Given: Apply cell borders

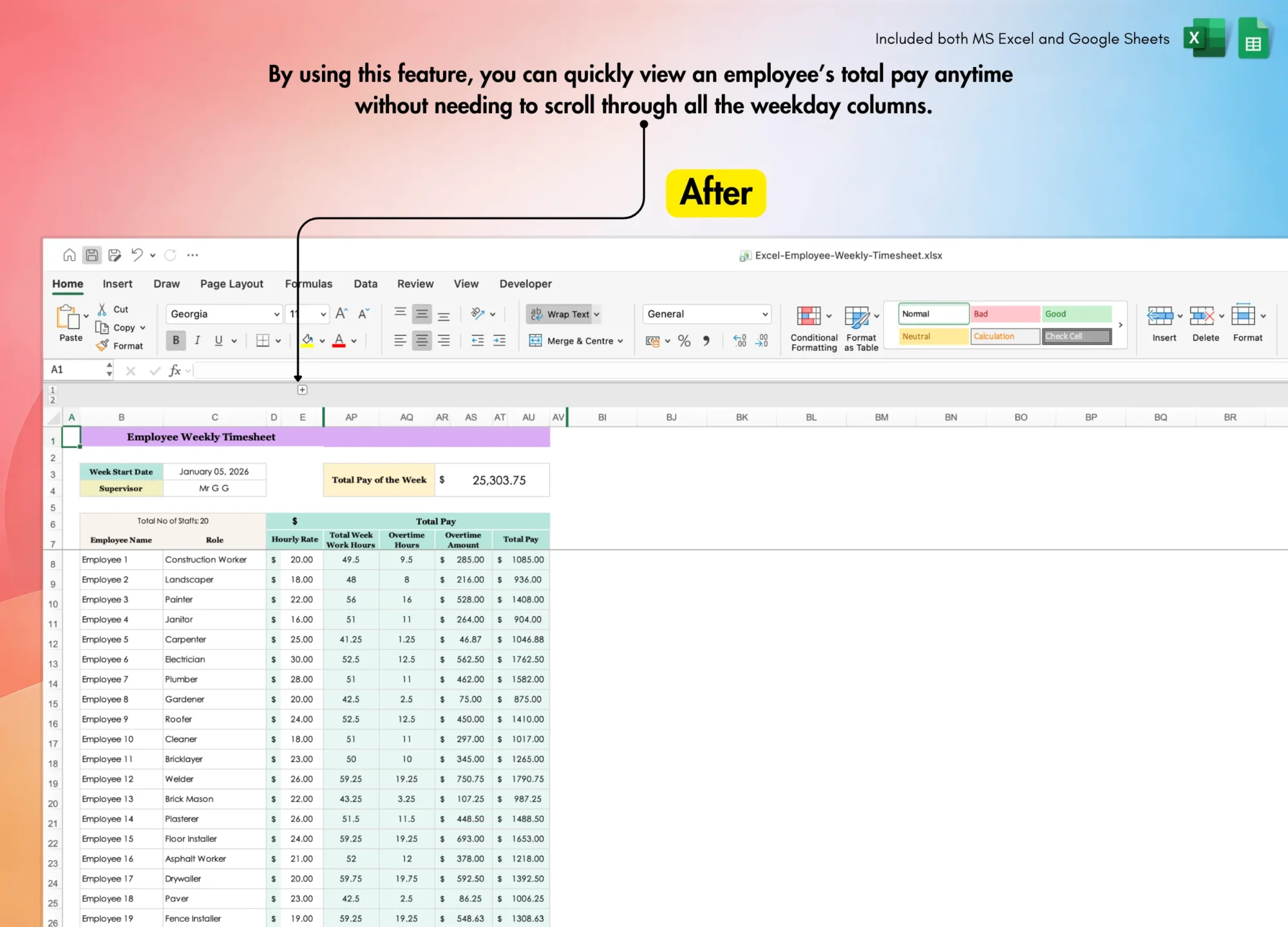Looking at the screenshot, I should tap(263, 341).
